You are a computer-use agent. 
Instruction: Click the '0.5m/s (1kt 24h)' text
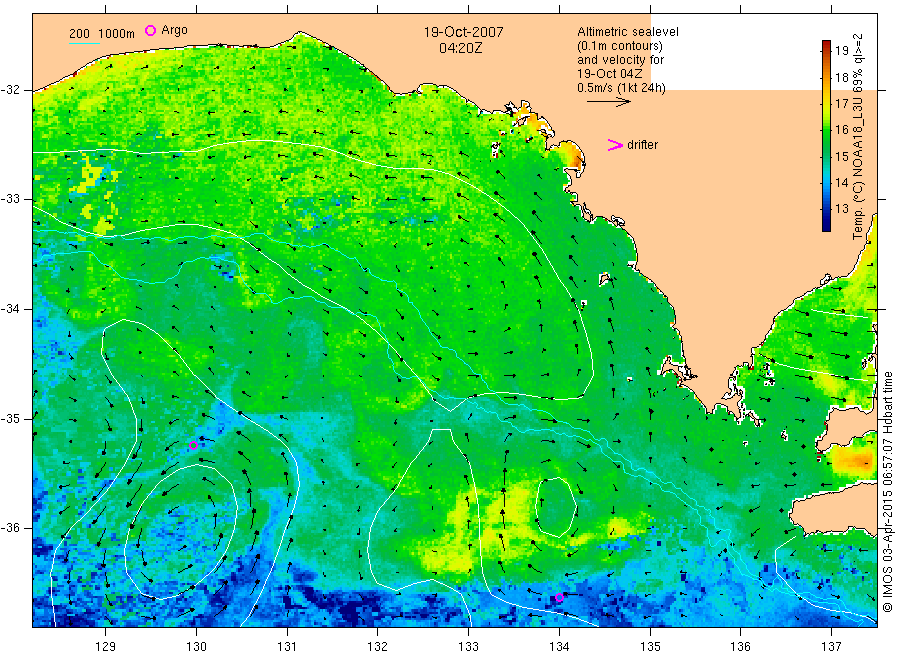[621, 88]
